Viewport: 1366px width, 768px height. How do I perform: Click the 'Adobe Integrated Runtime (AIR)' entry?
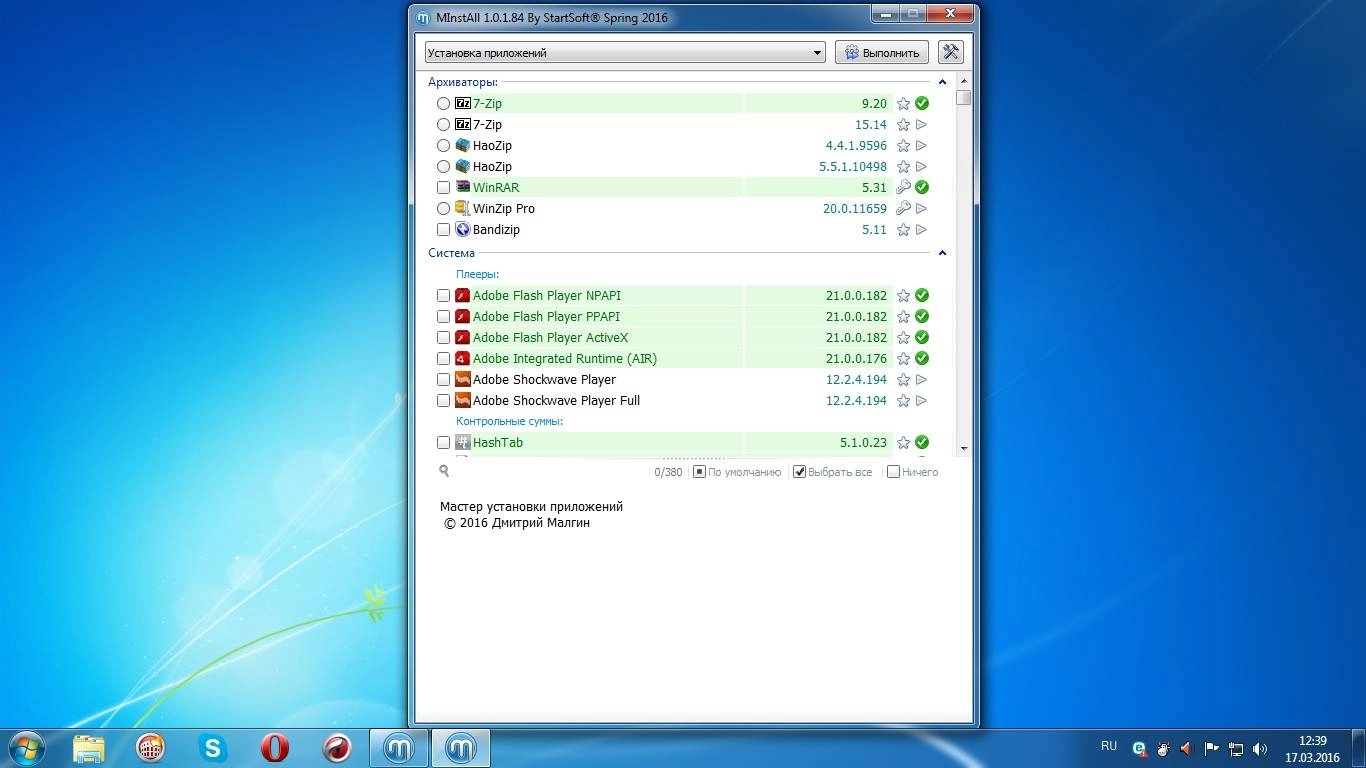pos(565,358)
